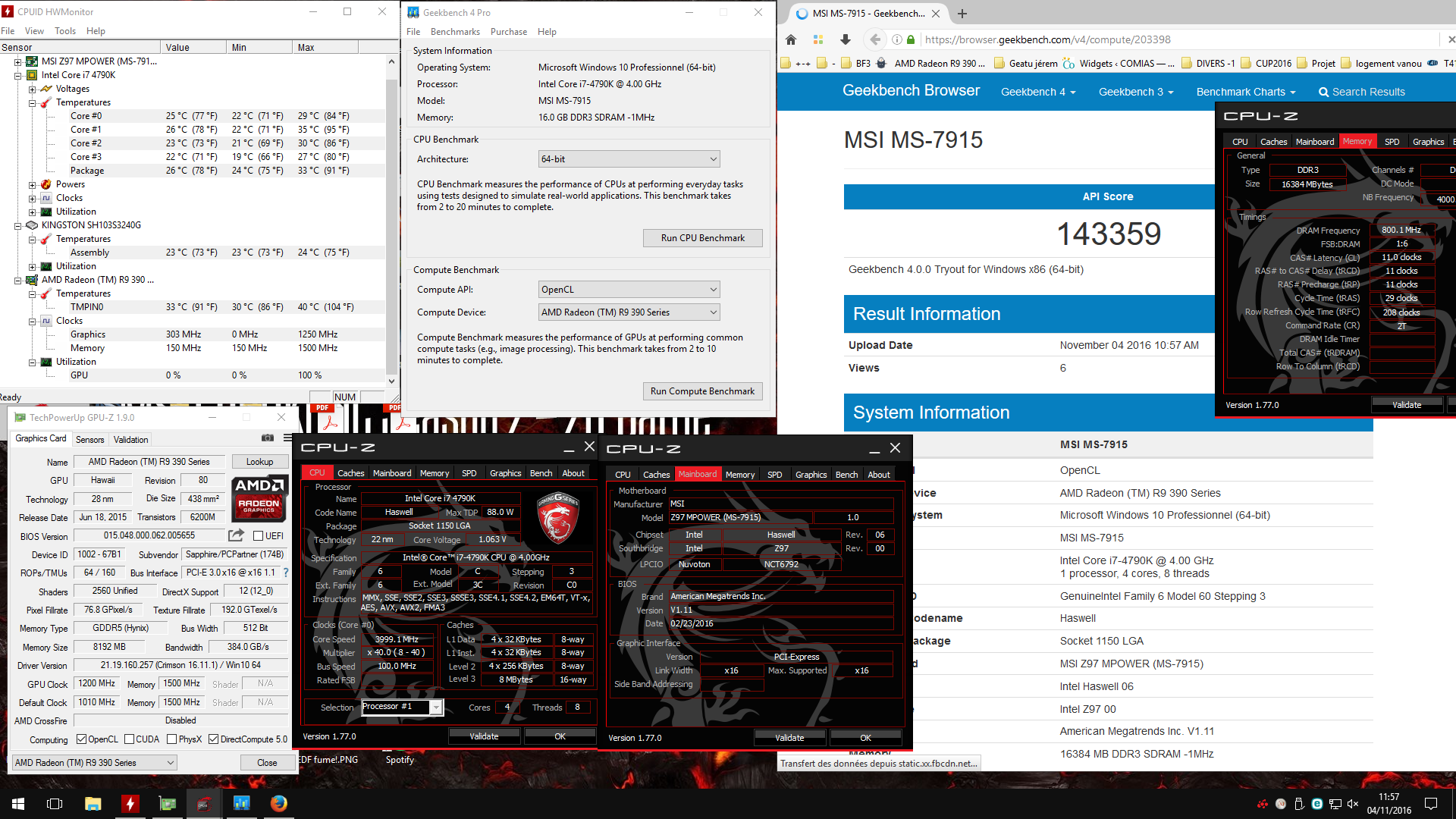1456x819 pixels.
Task: Click Geekbench Browser title link
Action: click(911, 90)
